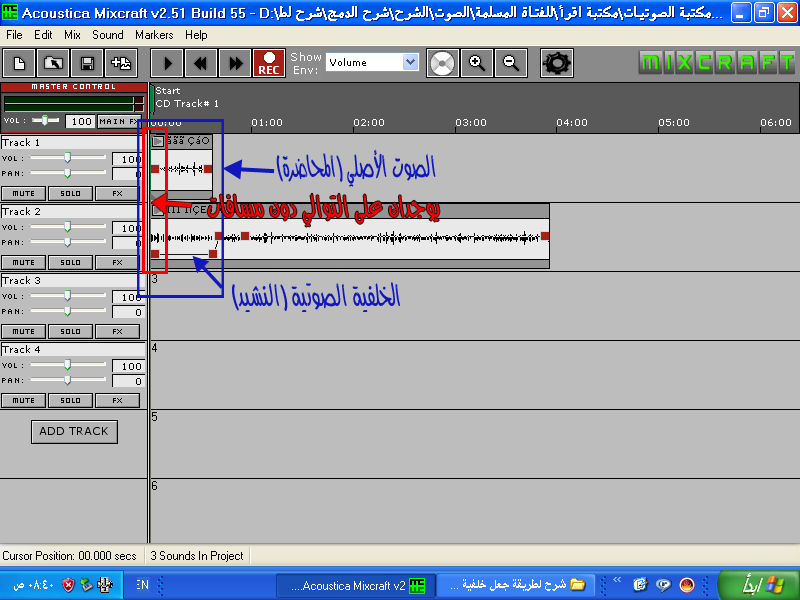800x600 pixels.
Task: Fast forward the project playback
Action: point(235,63)
